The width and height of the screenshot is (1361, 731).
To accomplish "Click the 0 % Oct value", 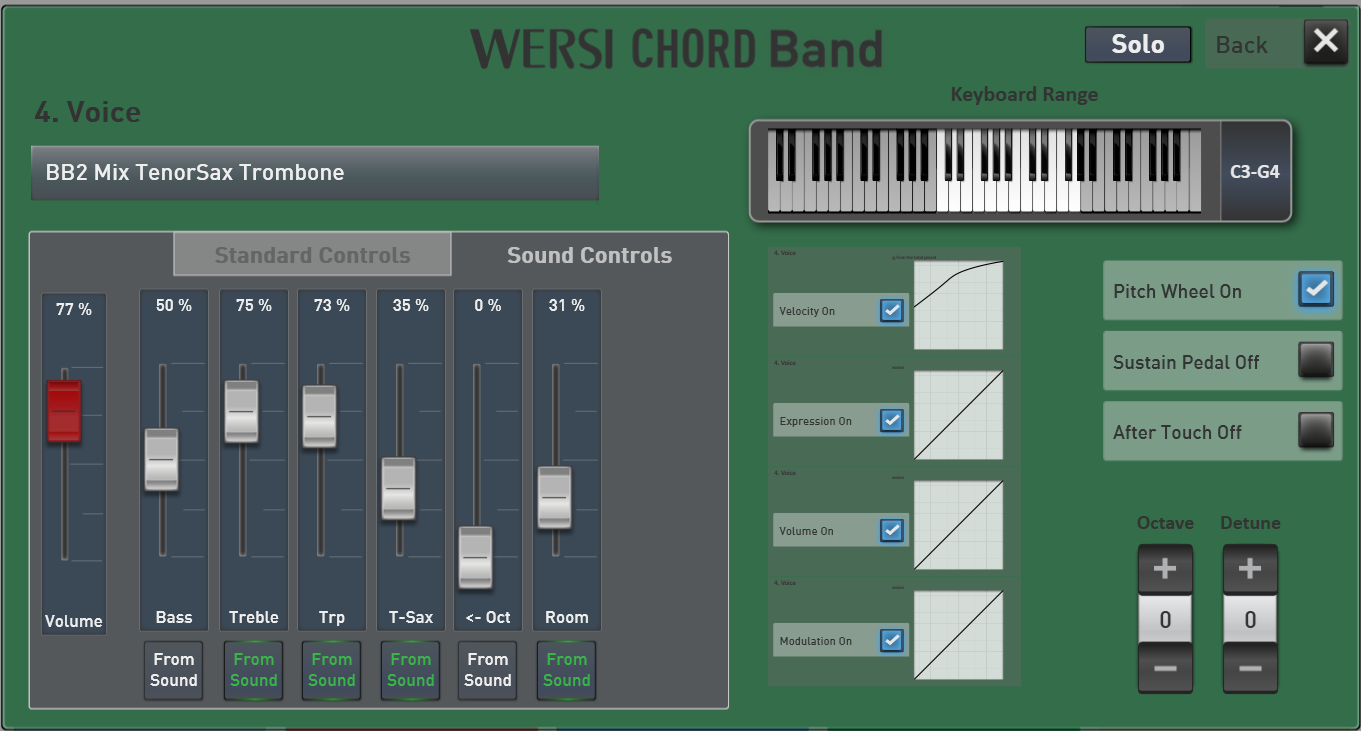I will pyautogui.click(x=488, y=306).
